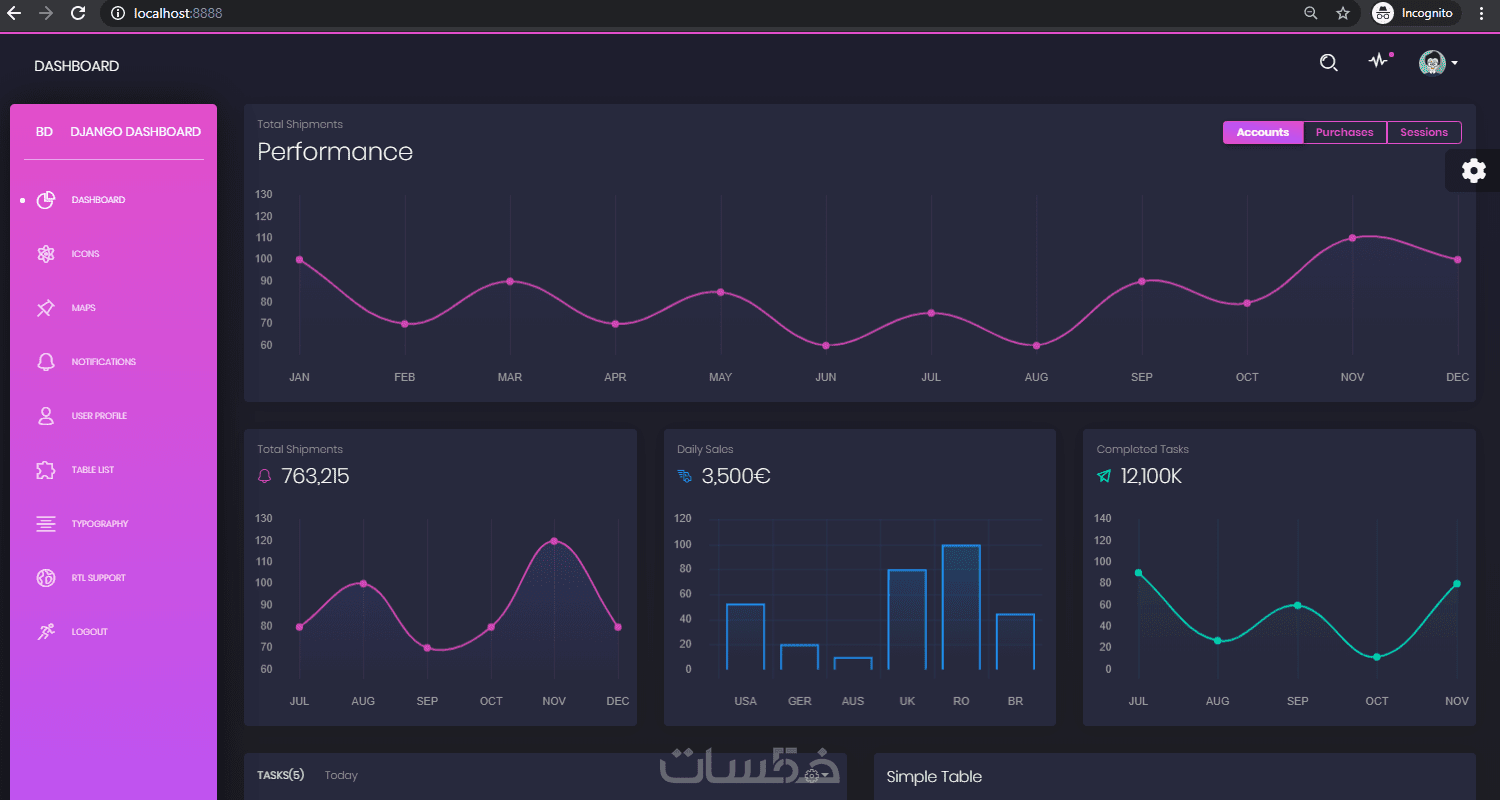
Task: Open the Chrome three-dot menu
Action: coord(1480,13)
